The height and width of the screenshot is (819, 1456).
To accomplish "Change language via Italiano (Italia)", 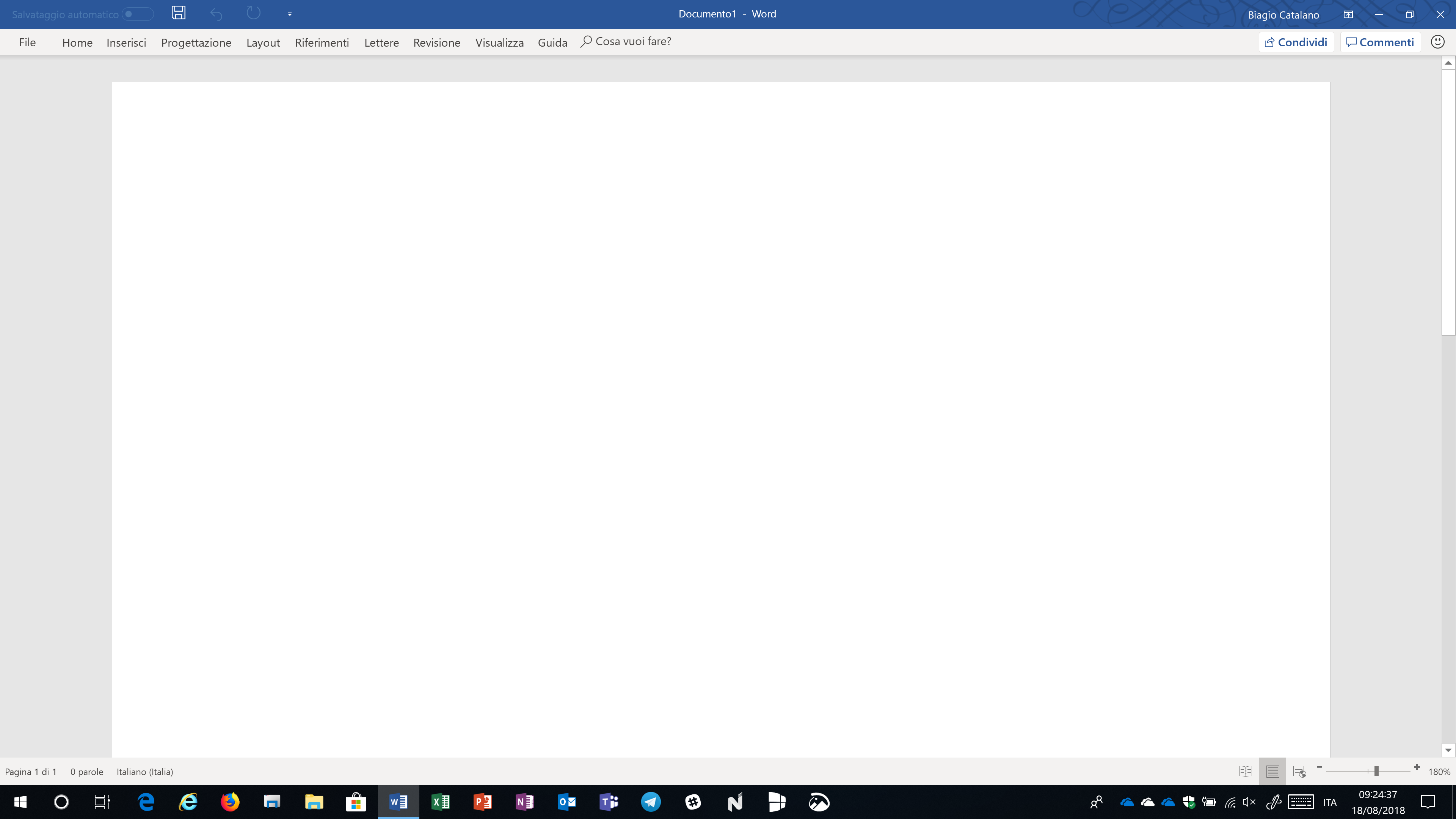I will tap(145, 772).
